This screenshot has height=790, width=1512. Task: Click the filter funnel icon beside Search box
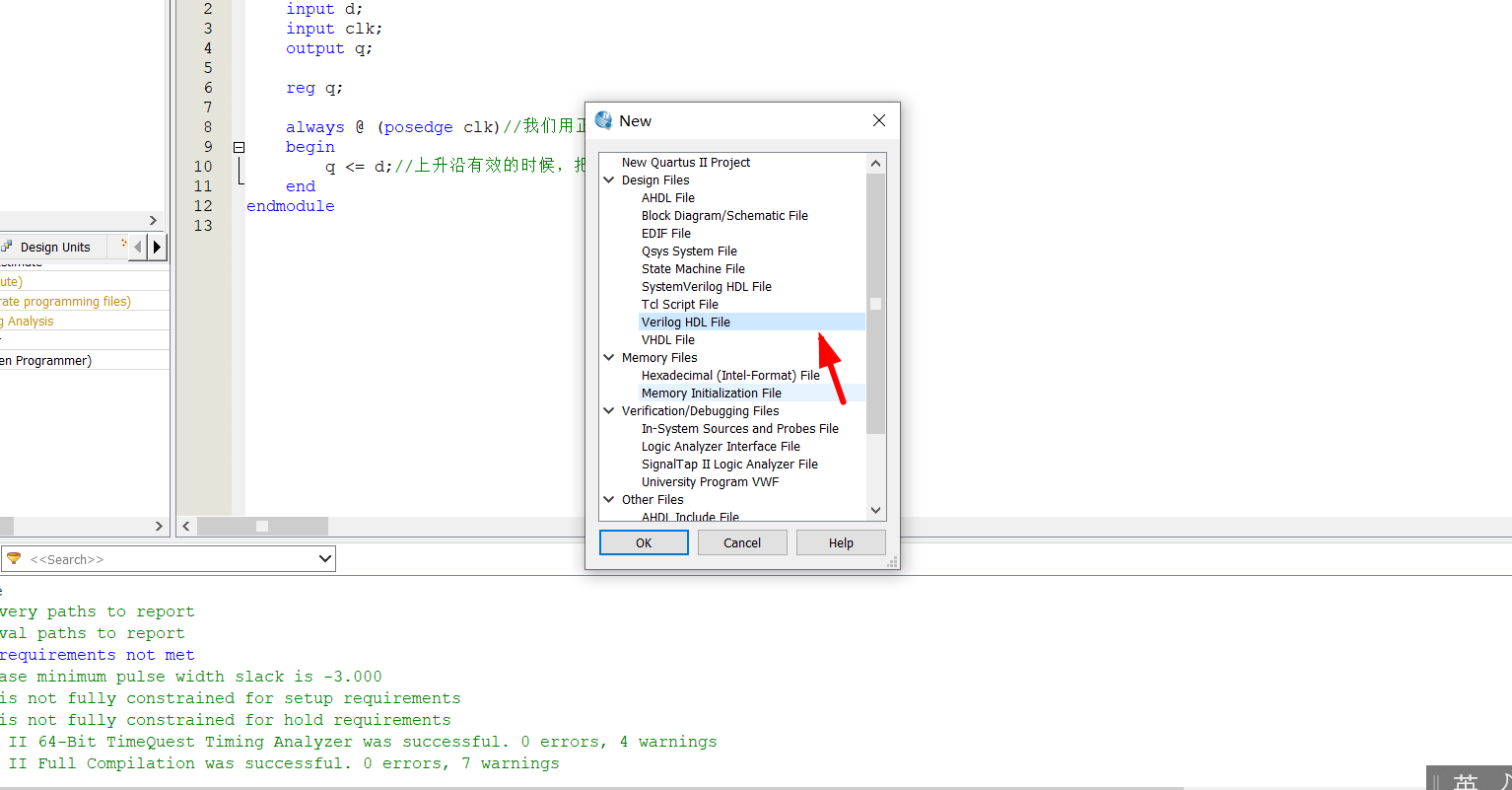[14, 558]
